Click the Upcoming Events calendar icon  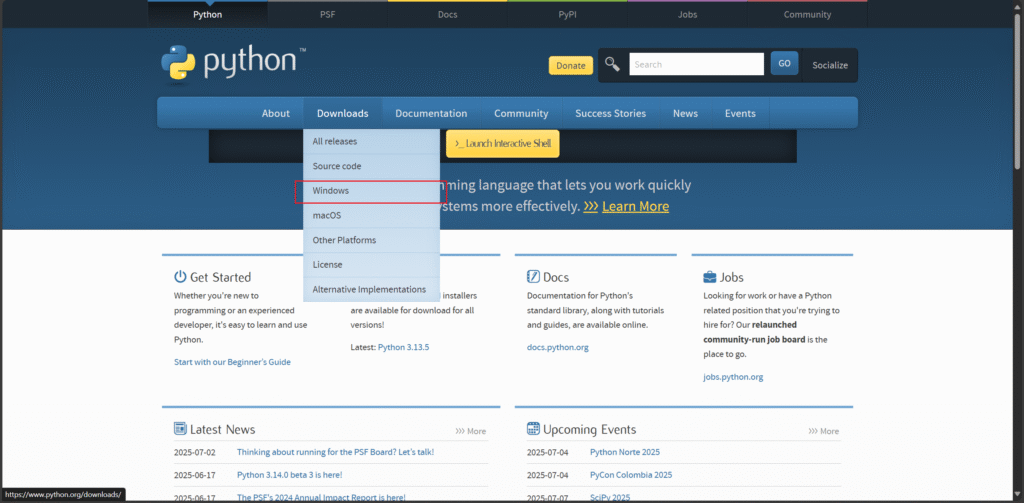pyautogui.click(x=533, y=429)
